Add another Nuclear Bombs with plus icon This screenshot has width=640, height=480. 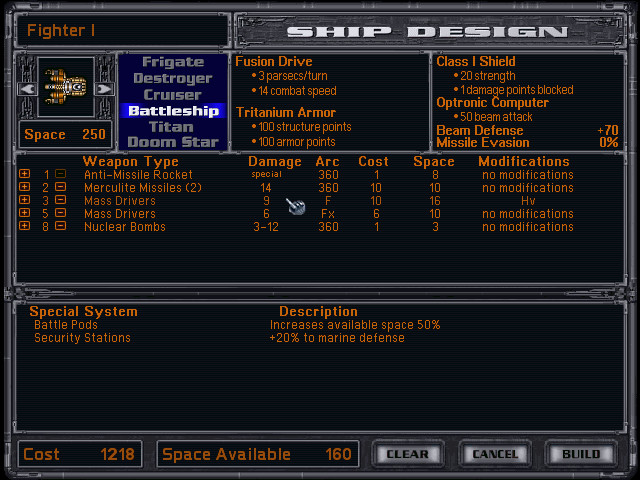(x=25, y=227)
